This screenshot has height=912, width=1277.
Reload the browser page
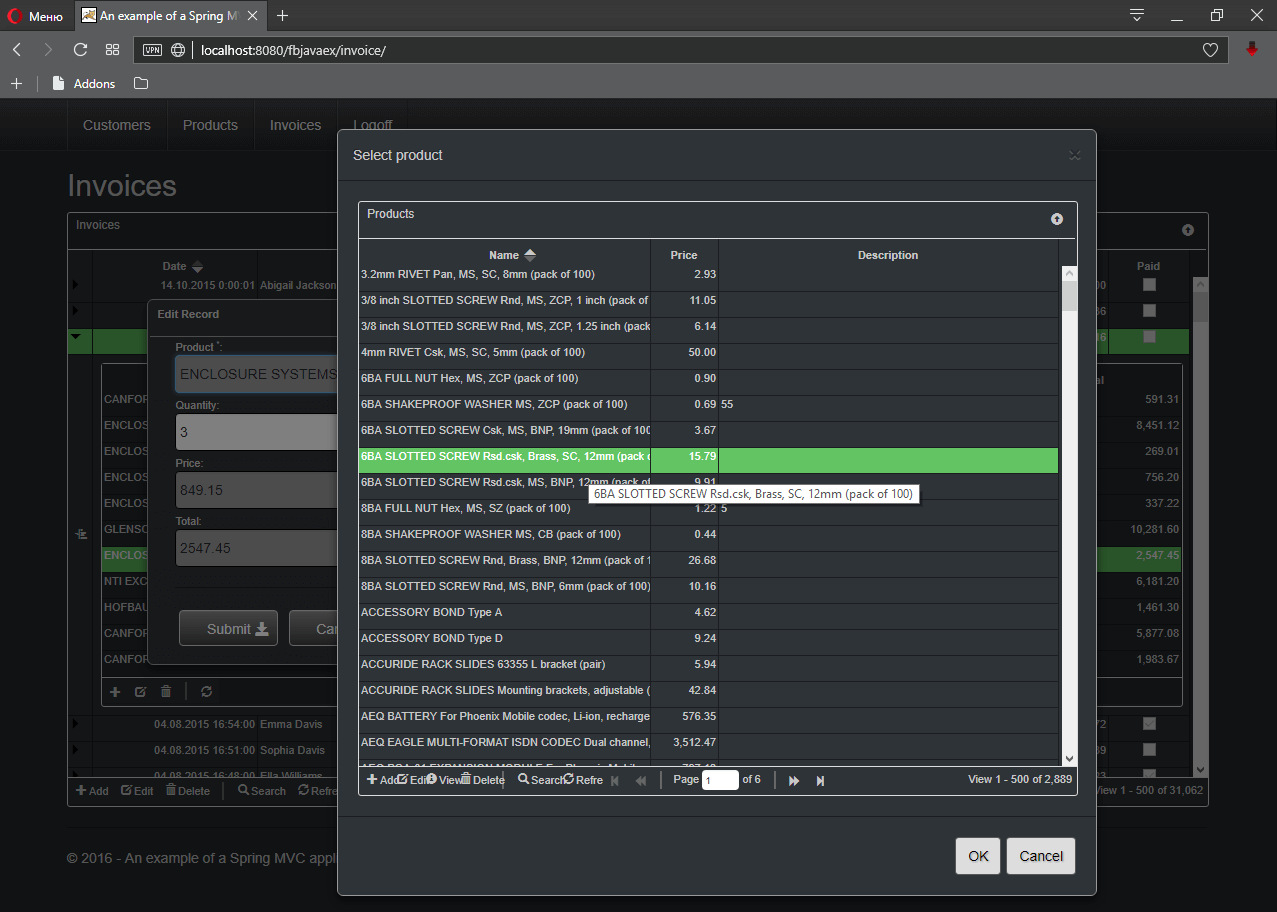coord(80,50)
